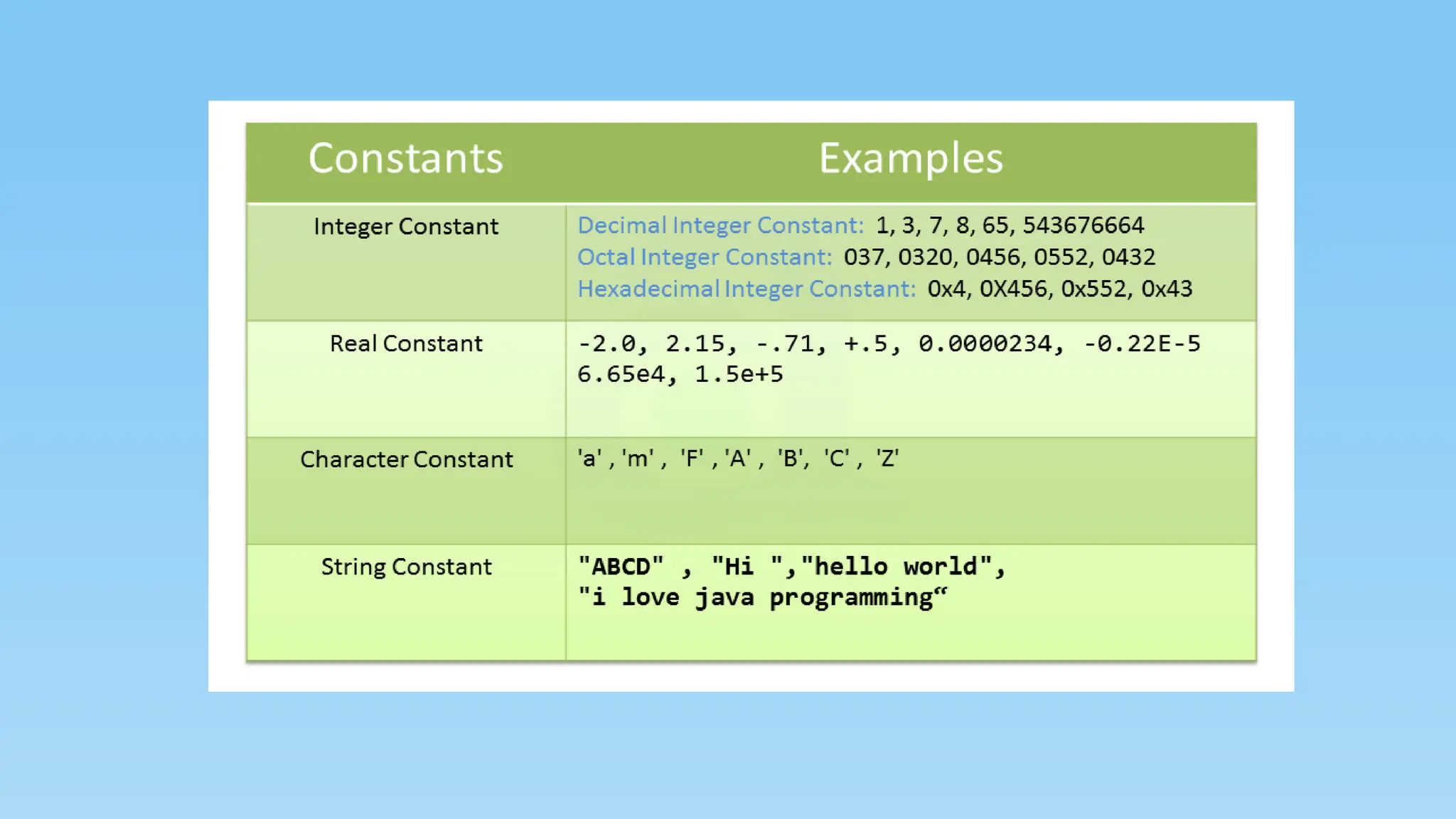The image size is (1456, 819).
Task: Click the number 543676664
Action: [x=1083, y=225]
